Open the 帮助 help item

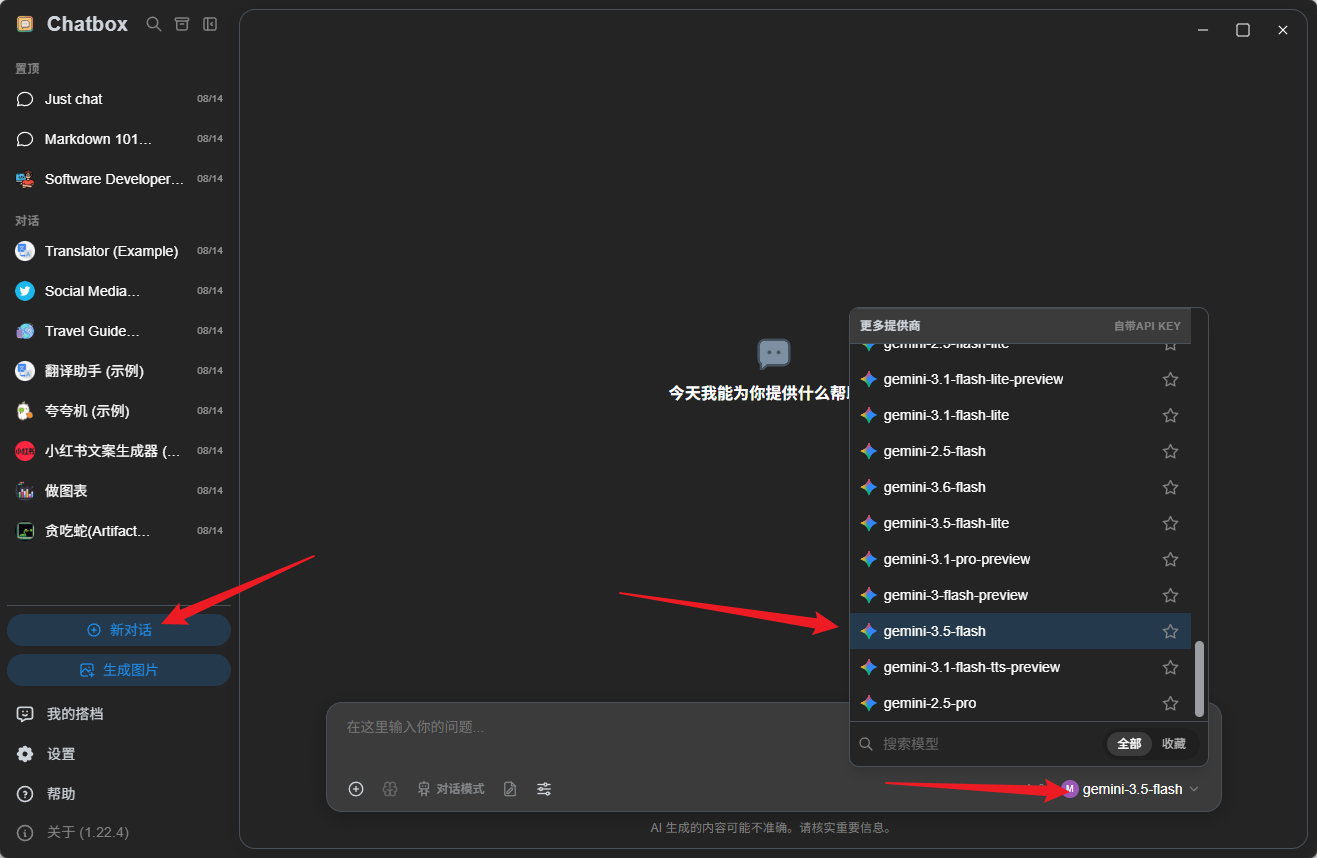coord(119,794)
